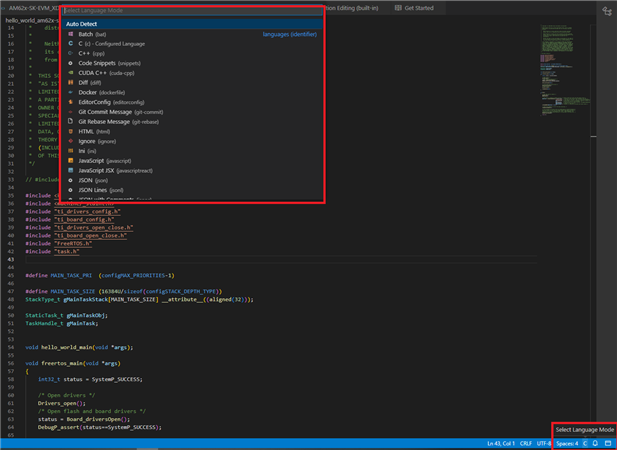Click the yellow JavaScript icon
617x450 pixels.
click(70, 161)
